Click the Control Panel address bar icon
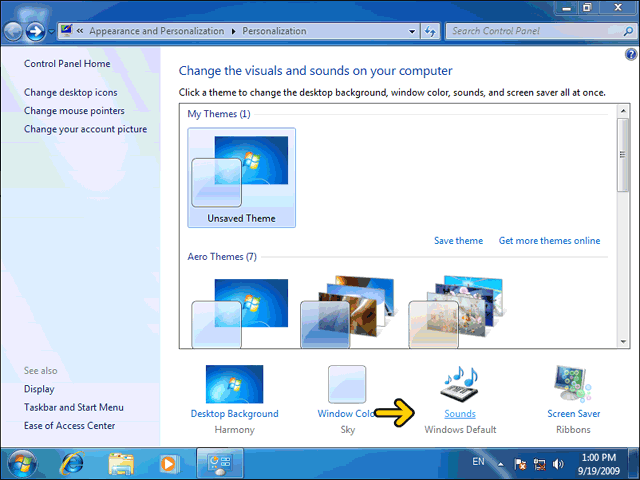The width and height of the screenshot is (640, 480). coord(66,31)
